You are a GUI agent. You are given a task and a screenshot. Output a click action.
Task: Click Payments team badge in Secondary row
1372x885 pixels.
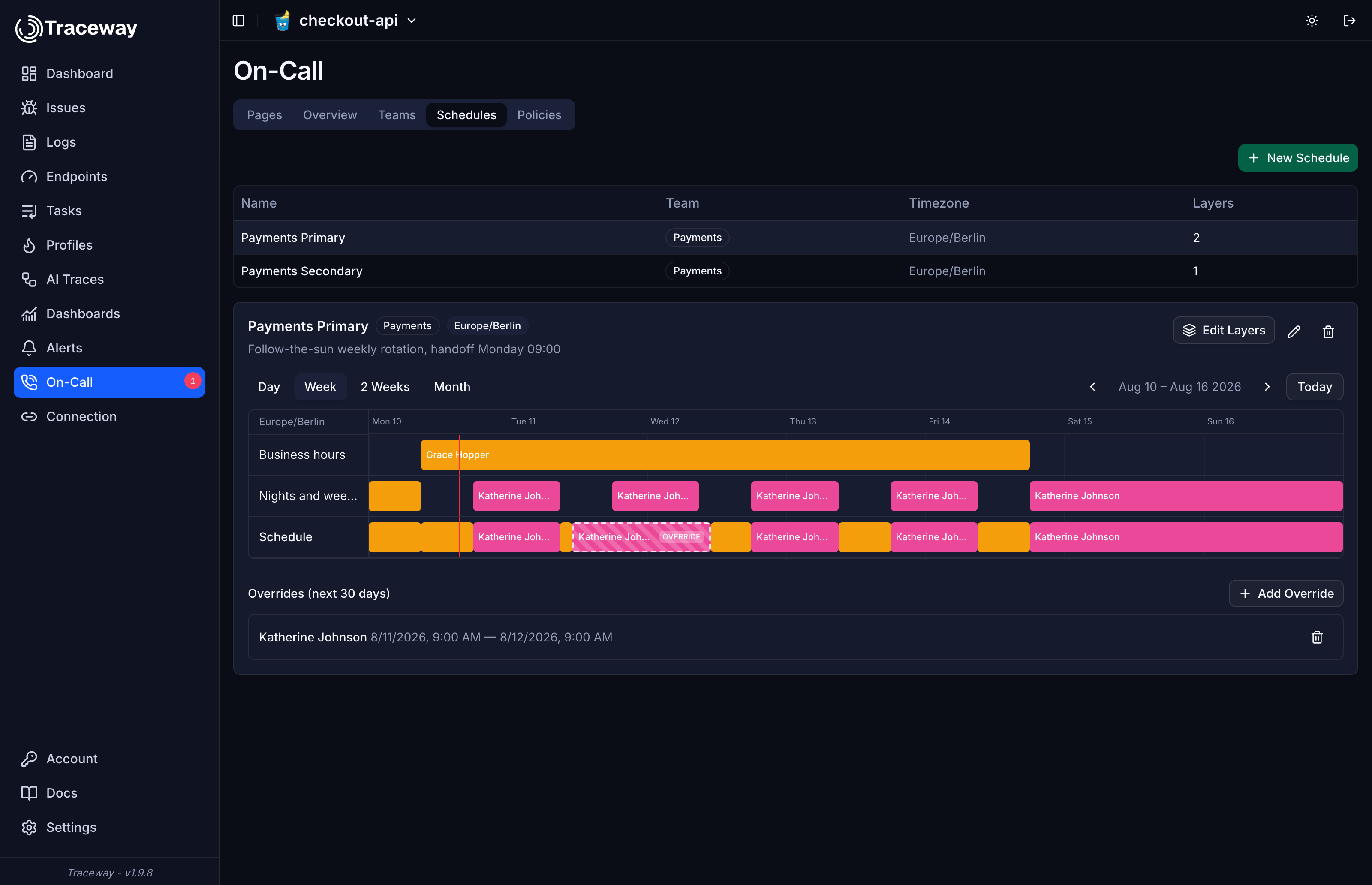click(697, 271)
